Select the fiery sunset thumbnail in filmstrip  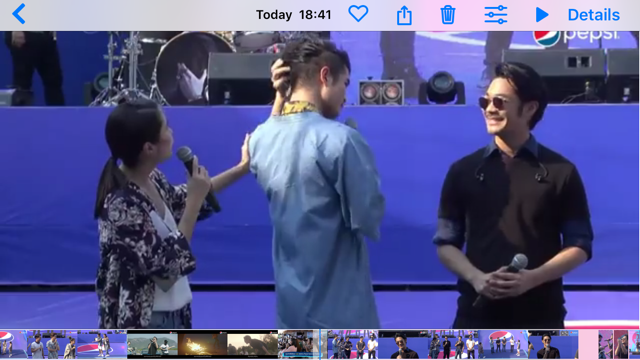pos(202,345)
